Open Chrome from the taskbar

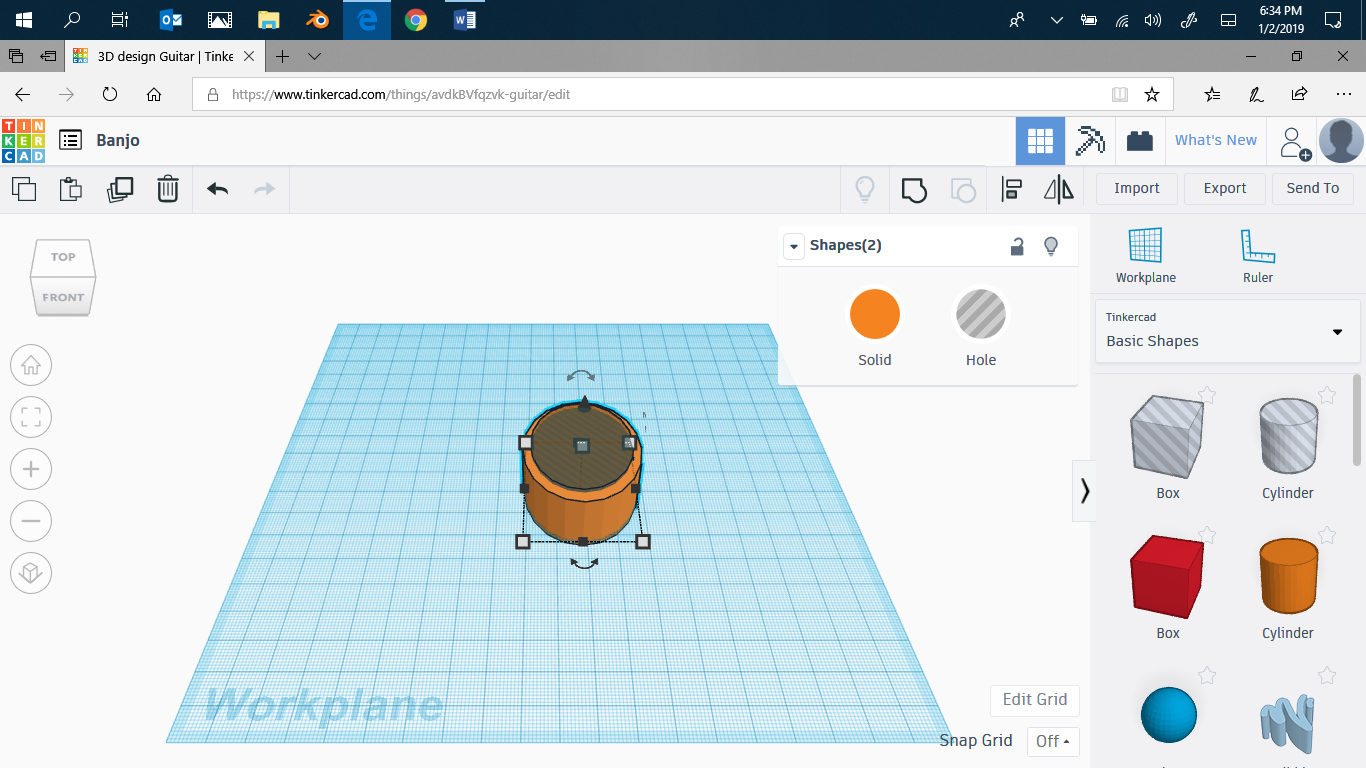(416, 20)
